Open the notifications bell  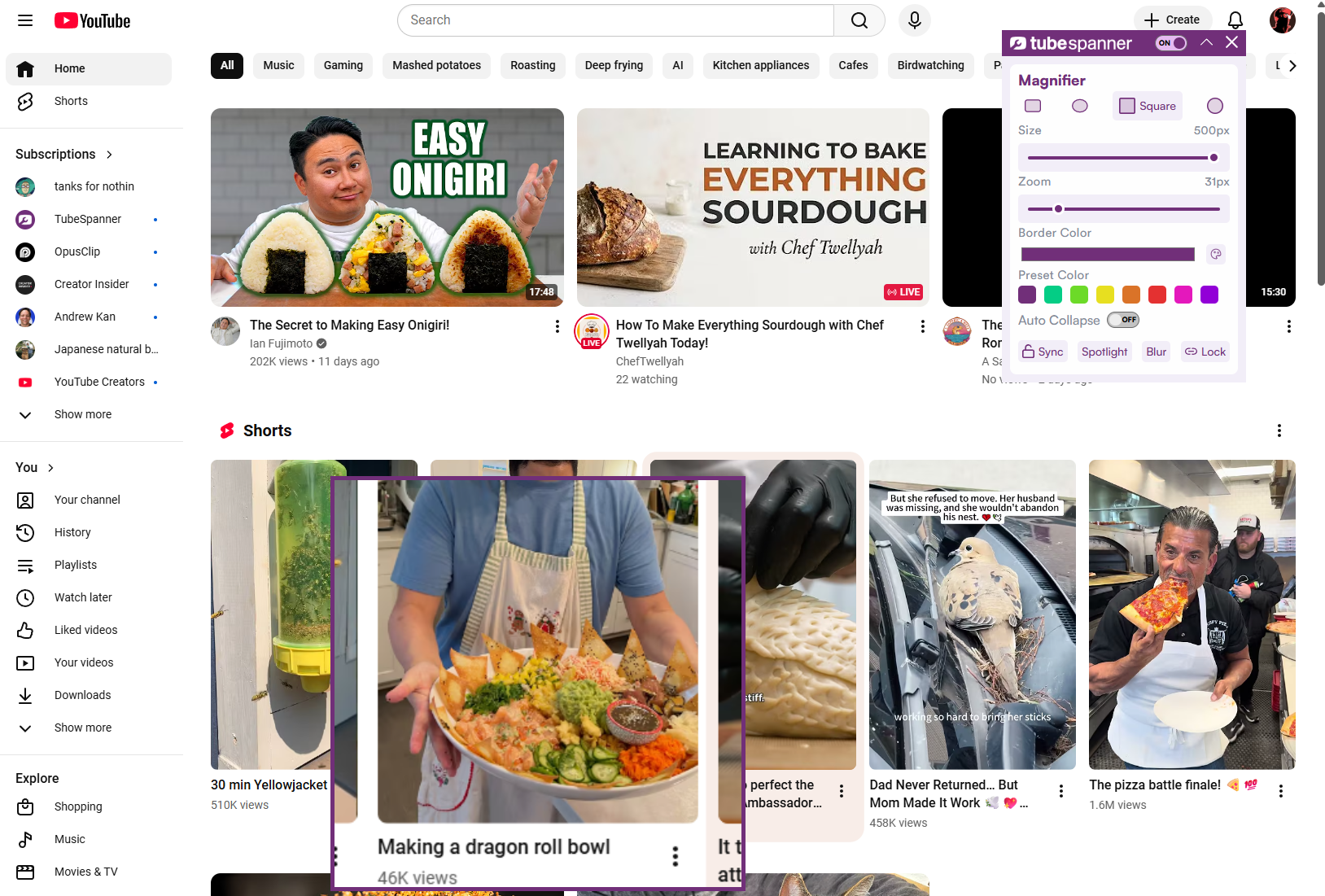(x=1235, y=20)
